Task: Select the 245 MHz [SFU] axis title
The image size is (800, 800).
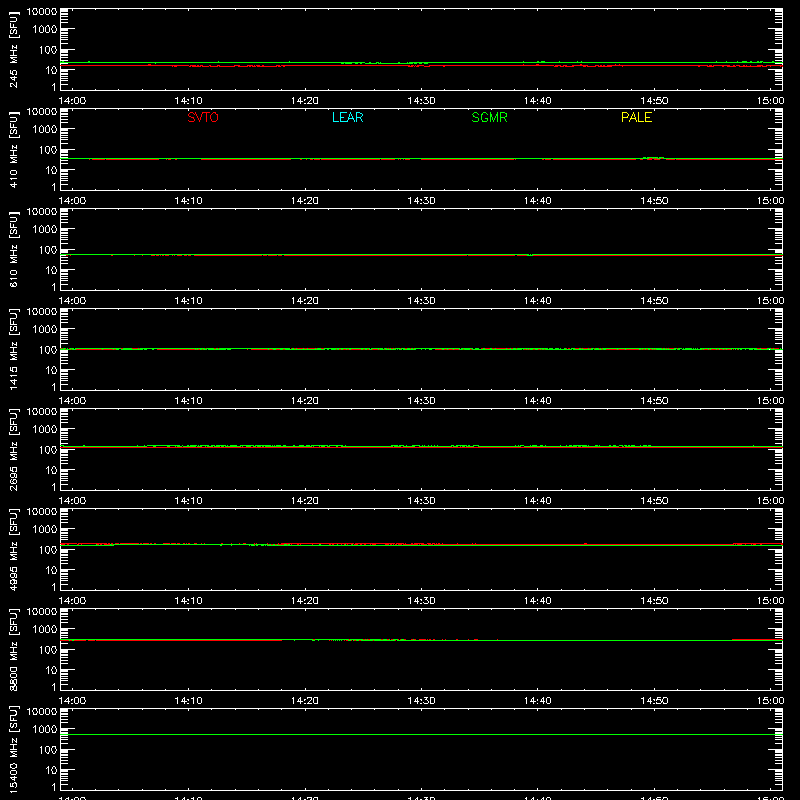Action: pos(14,49)
